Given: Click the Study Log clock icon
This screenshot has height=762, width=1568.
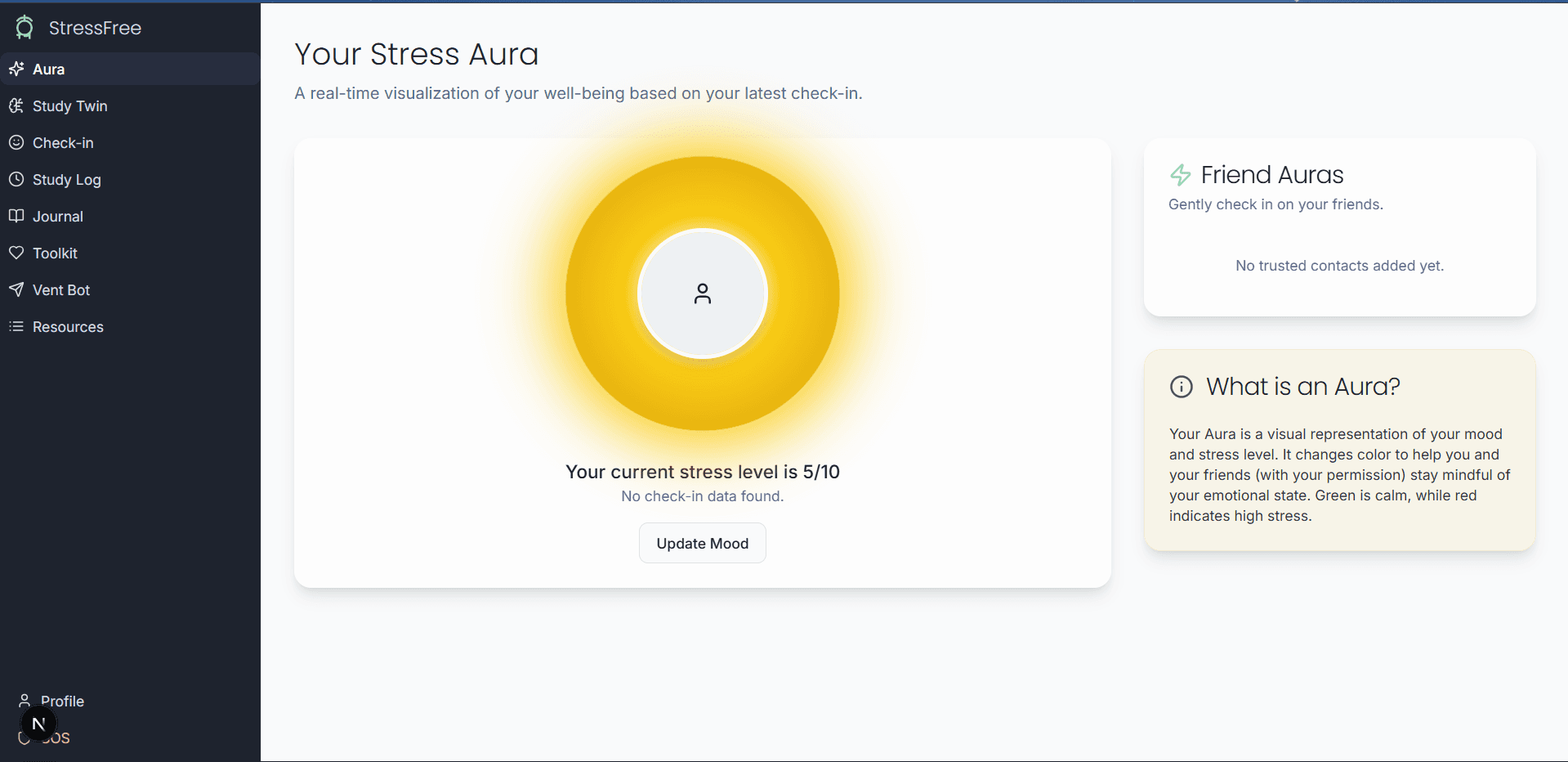Looking at the screenshot, I should [x=16, y=179].
